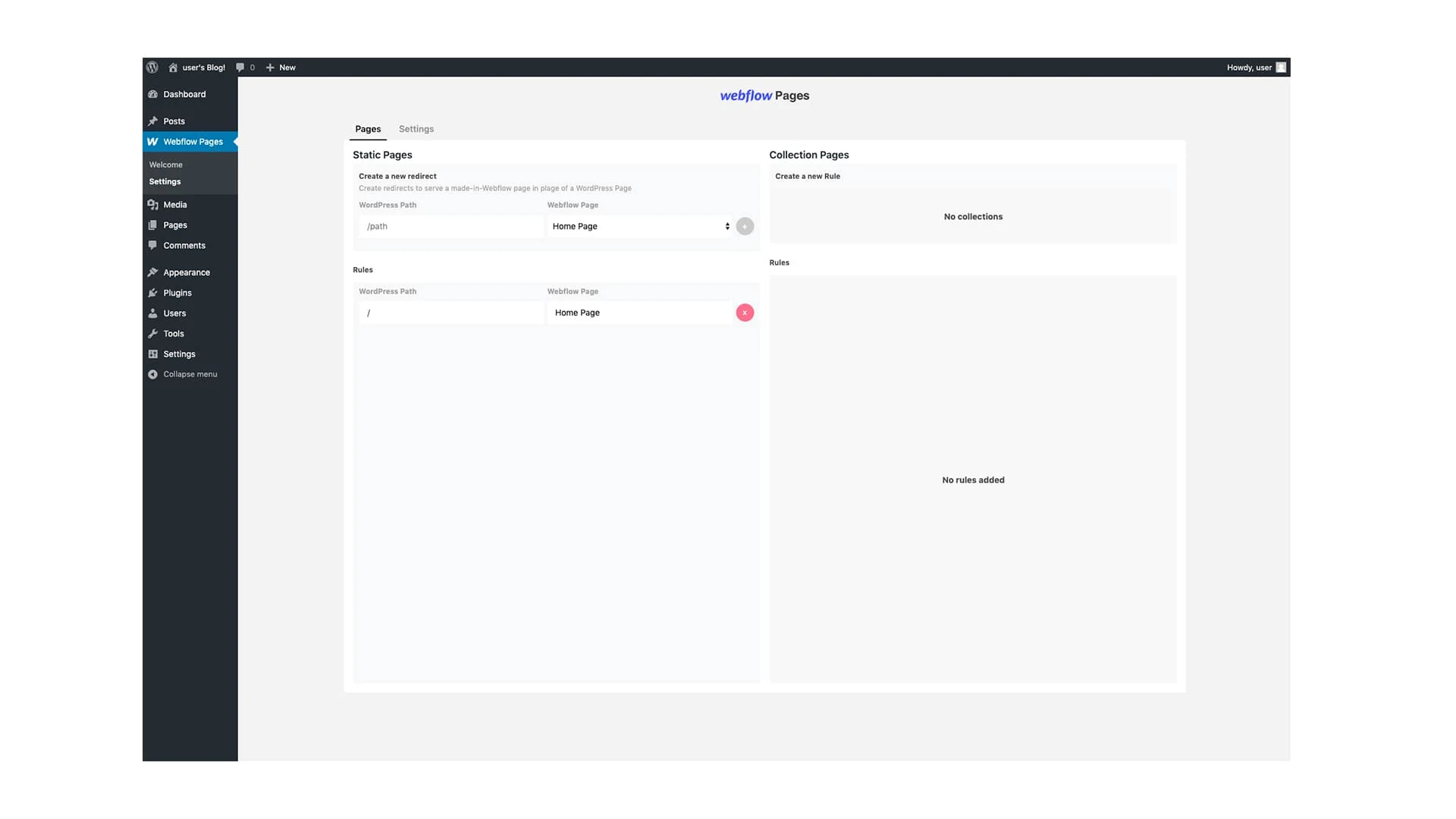
Task: Click the user avatar thumbnail
Action: 1281,67
